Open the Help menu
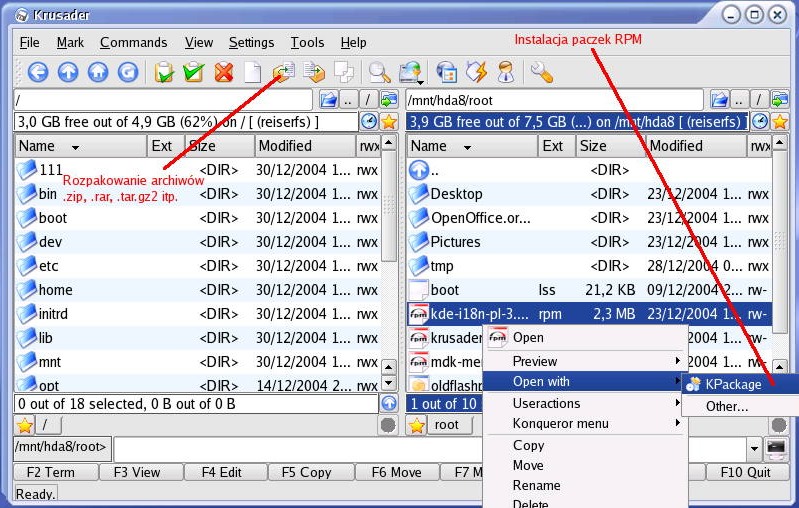This screenshot has width=799, height=508. click(x=353, y=42)
